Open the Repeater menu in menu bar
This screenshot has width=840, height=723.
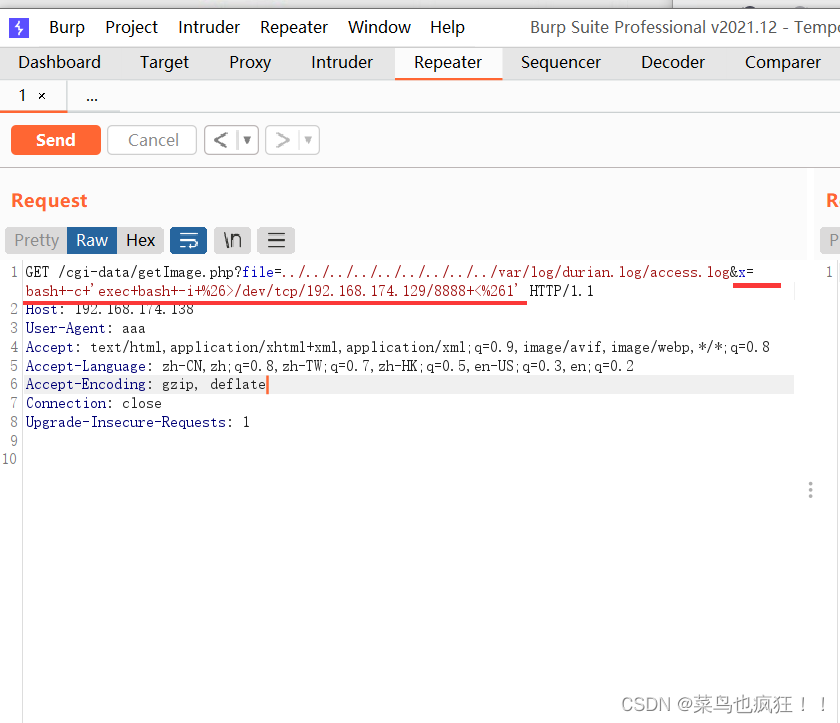294,27
